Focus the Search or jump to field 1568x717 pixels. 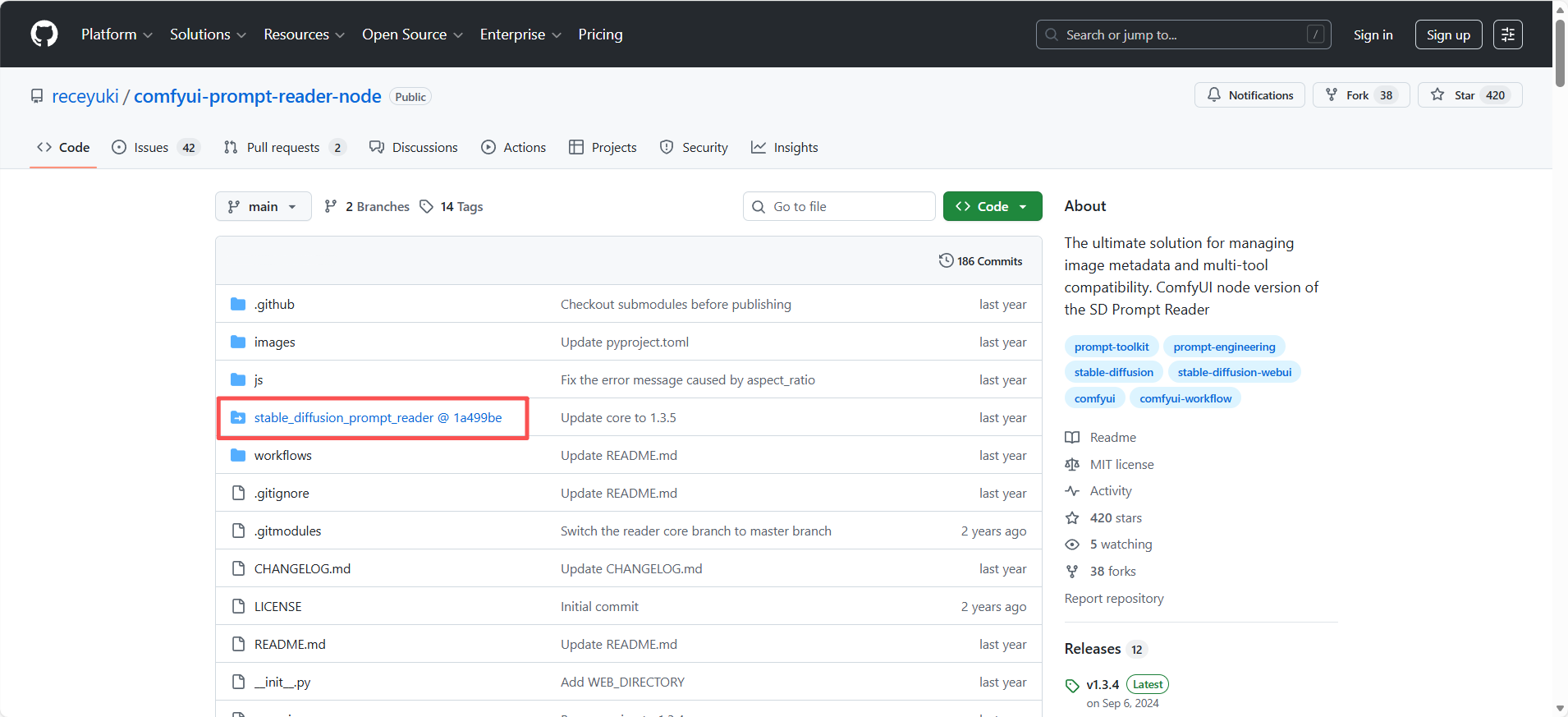[x=1184, y=34]
